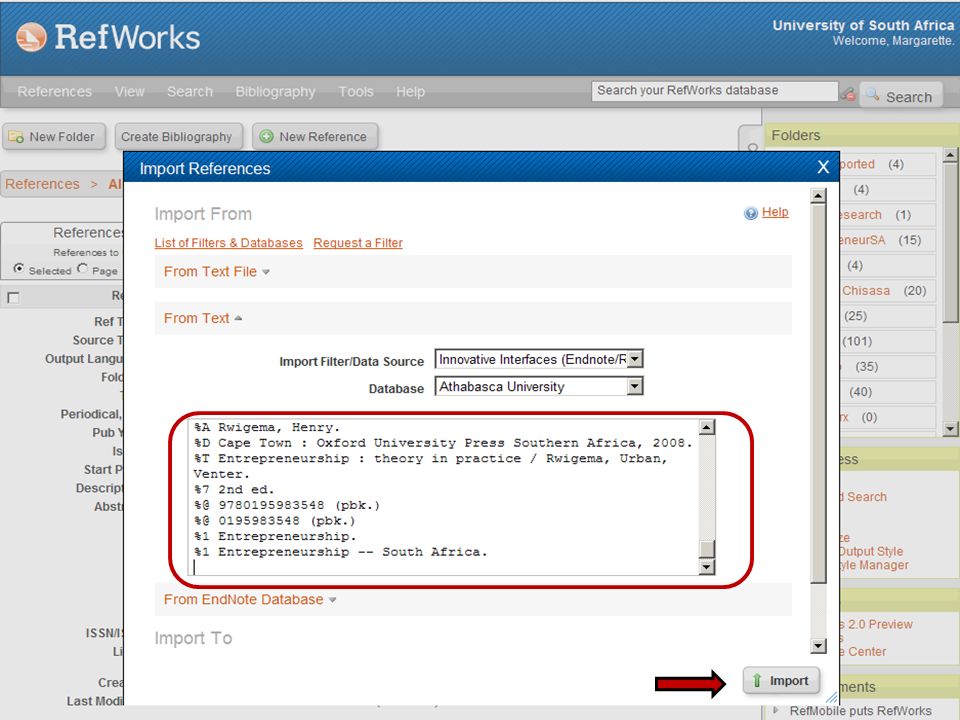Click the dialog scrollbar up arrow
960x720 pixels.
tap(818, 196)
